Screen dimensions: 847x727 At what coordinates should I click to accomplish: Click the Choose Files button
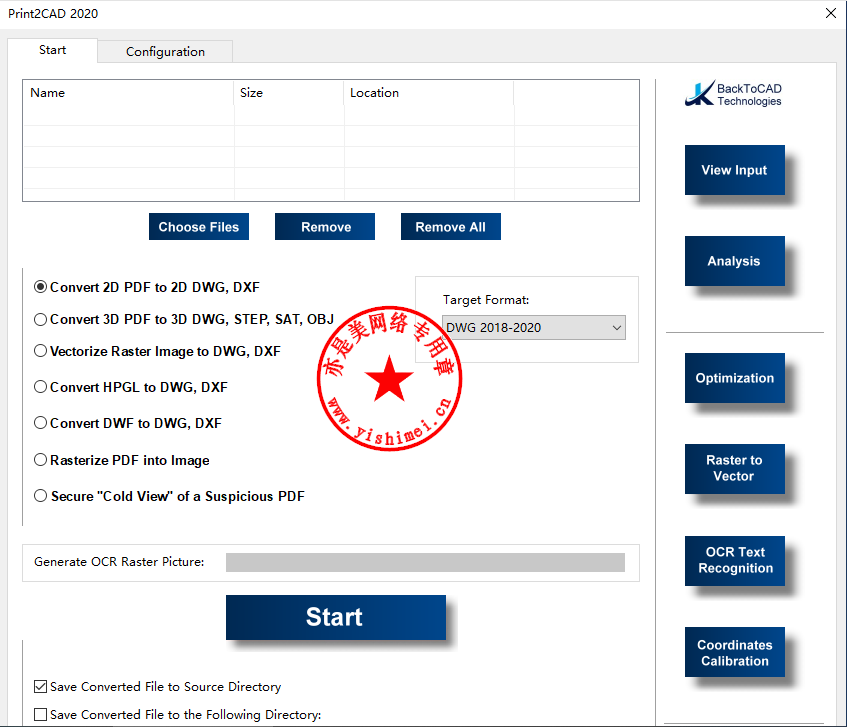click(x=199, y=227)
